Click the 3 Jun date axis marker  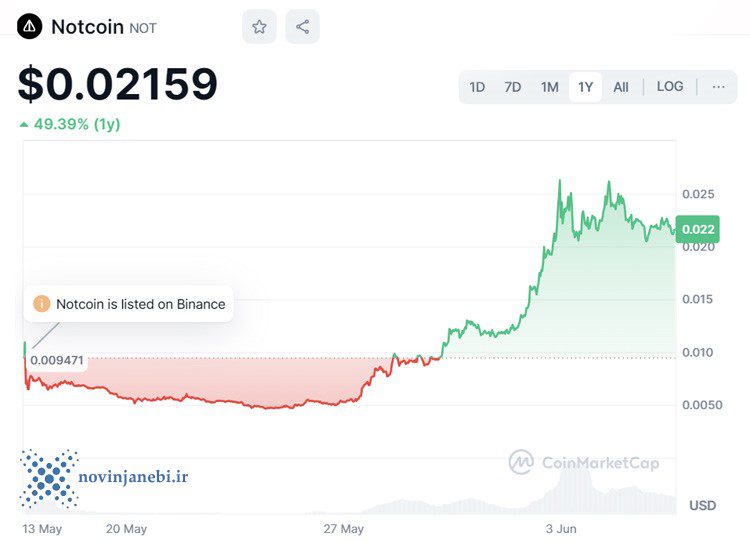click(x=561, y=529)
